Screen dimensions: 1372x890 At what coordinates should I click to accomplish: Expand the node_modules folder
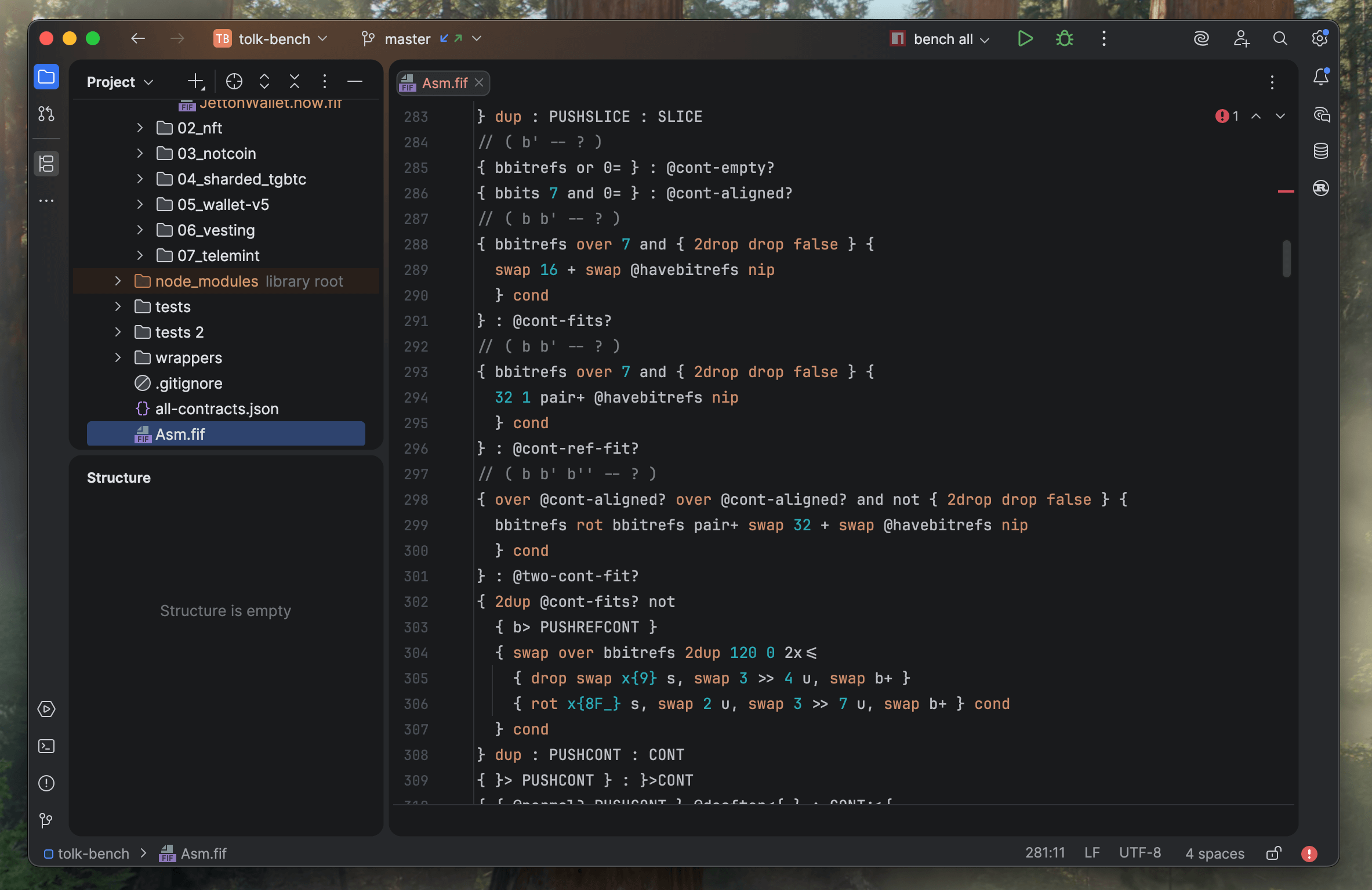coord(118,281)
